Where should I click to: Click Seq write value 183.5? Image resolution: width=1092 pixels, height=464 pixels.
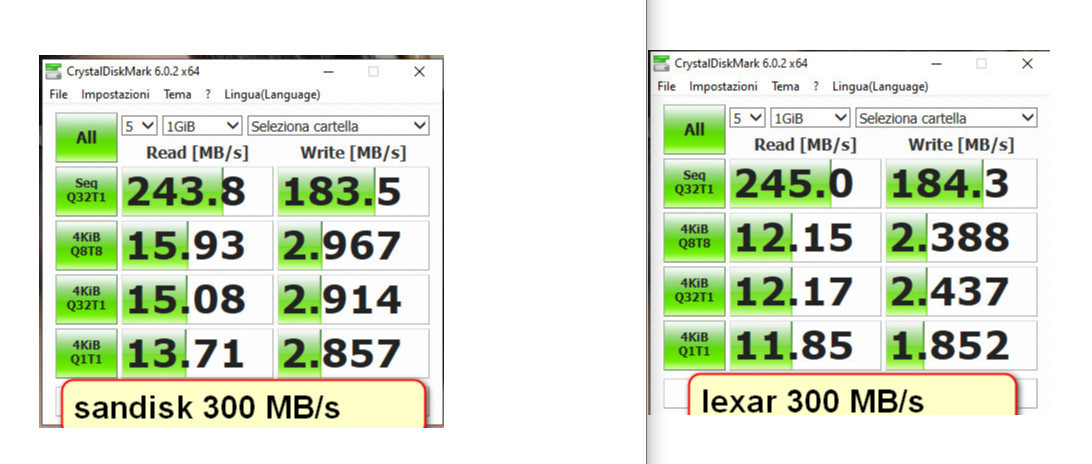click(353, 192)
